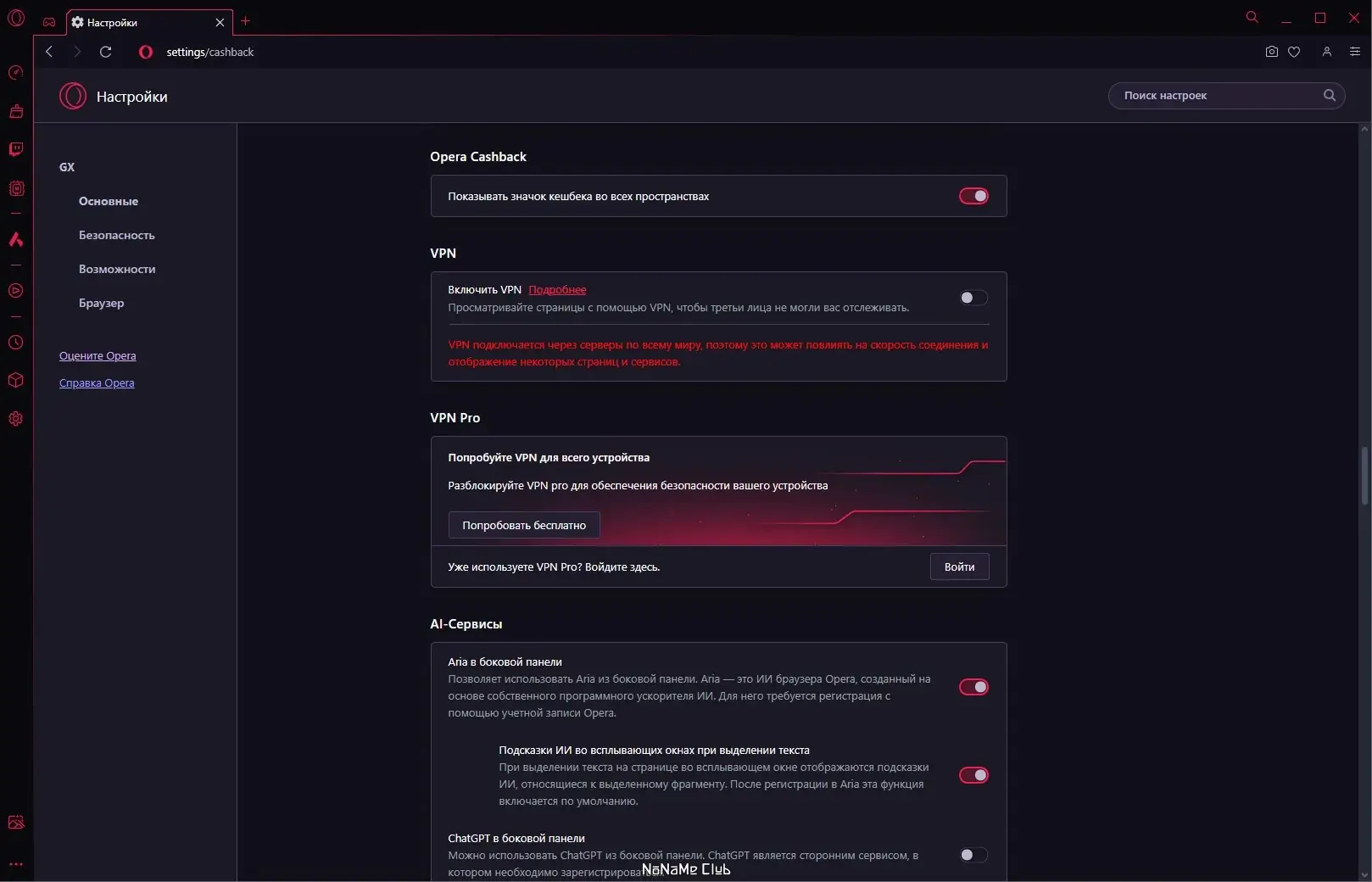Click the Поиск настроек search field
Viewport: 1372px width, 882px height.
pyautogui.click(x=1217, y=96)
